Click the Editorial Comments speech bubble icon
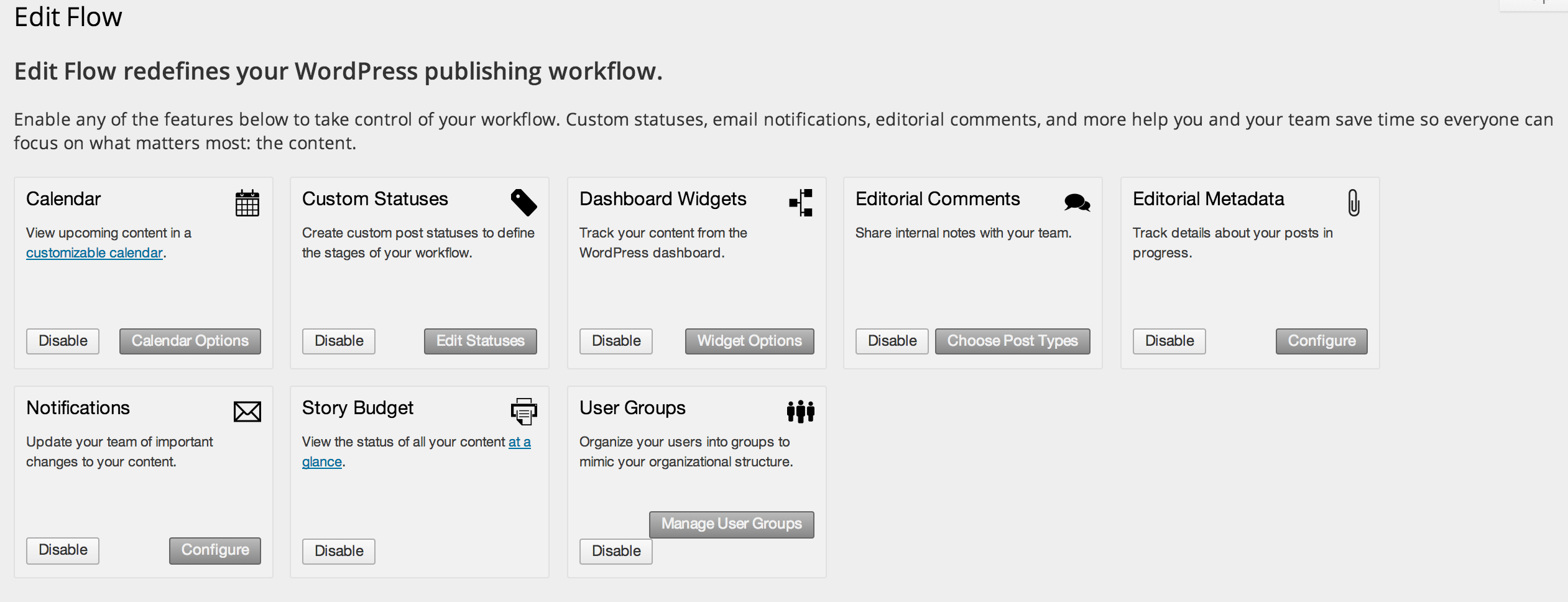Viewport: 1568px width, 602px height. pos(1076,202)
